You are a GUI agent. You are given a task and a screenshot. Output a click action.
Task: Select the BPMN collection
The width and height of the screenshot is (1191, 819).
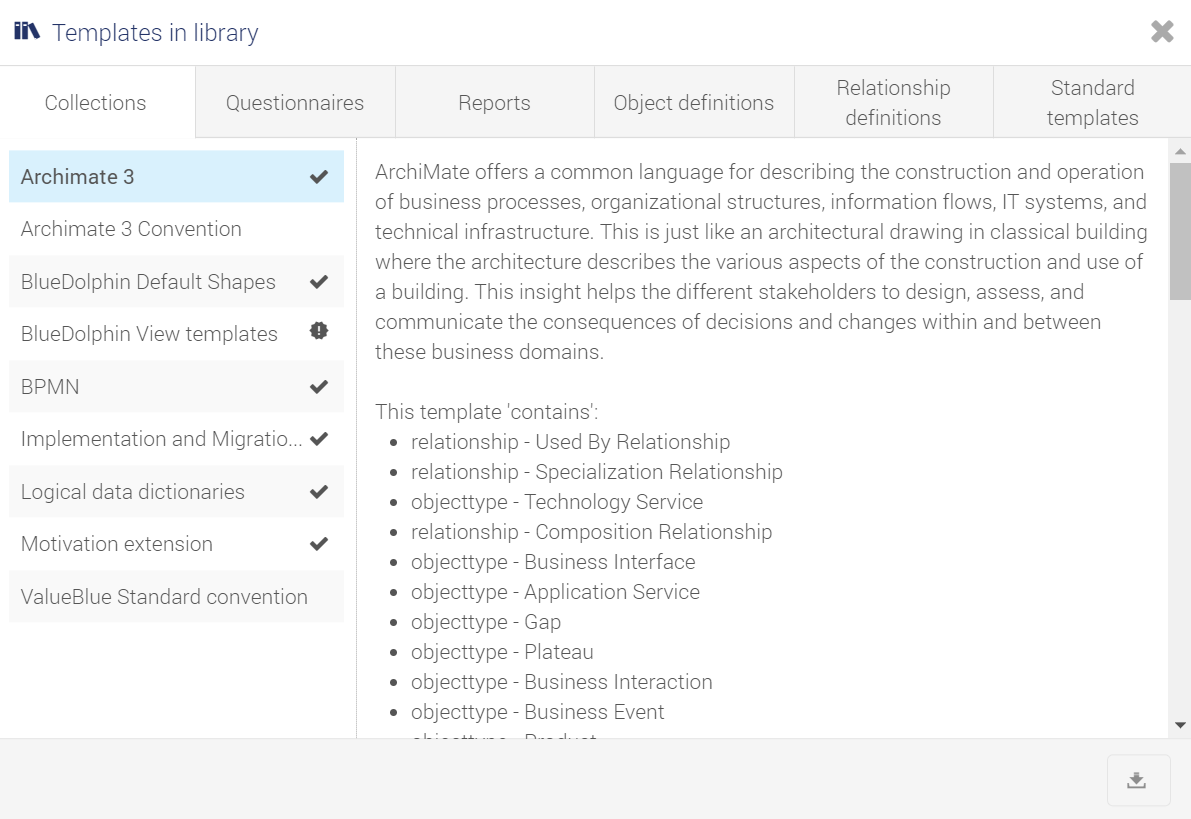pos(176,387)
